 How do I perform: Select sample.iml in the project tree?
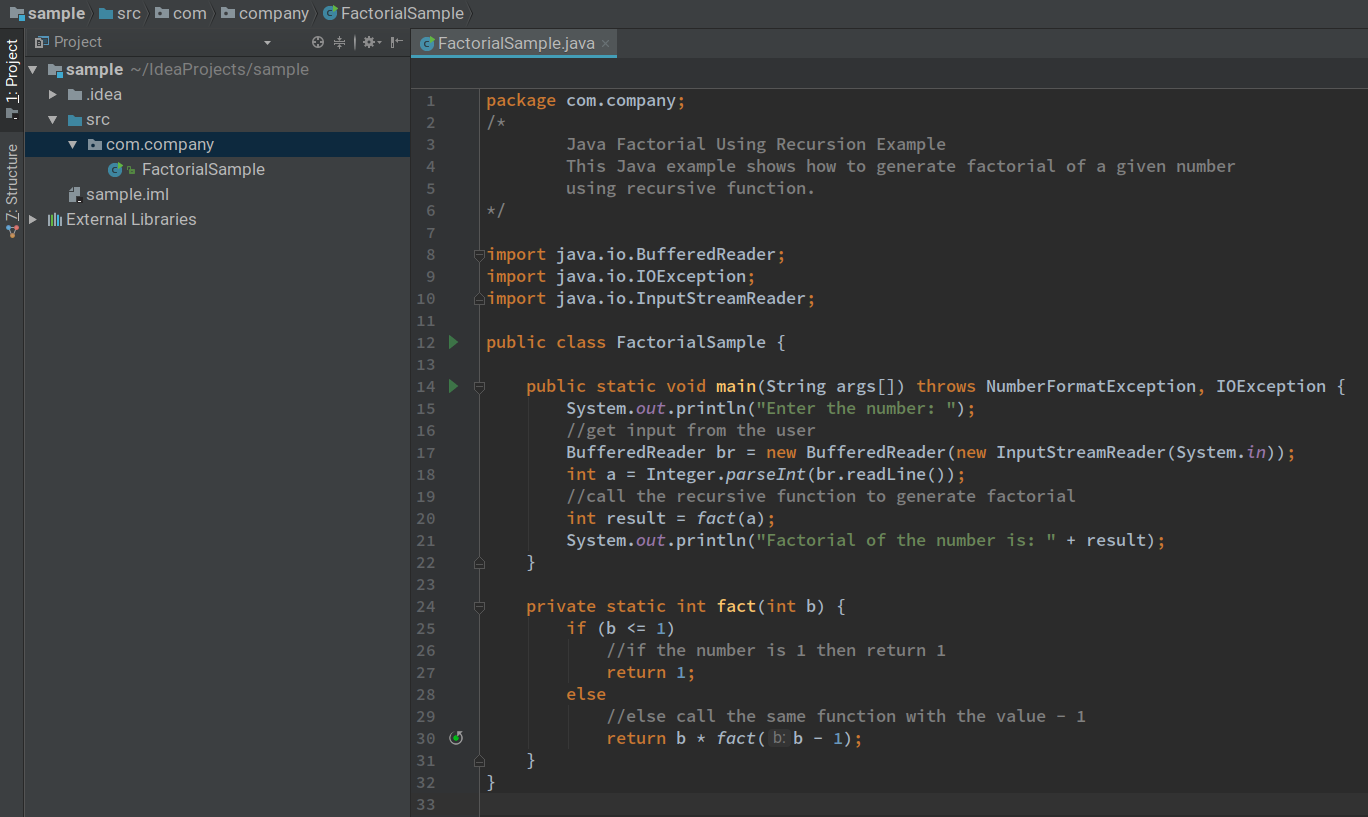tap(127, 194)
